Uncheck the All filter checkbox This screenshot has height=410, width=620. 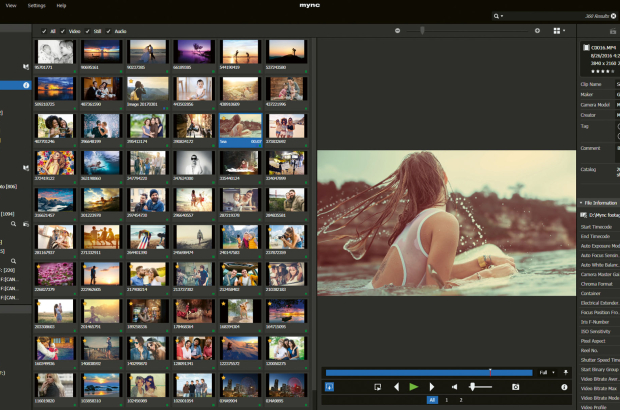[x=44, y=31]
